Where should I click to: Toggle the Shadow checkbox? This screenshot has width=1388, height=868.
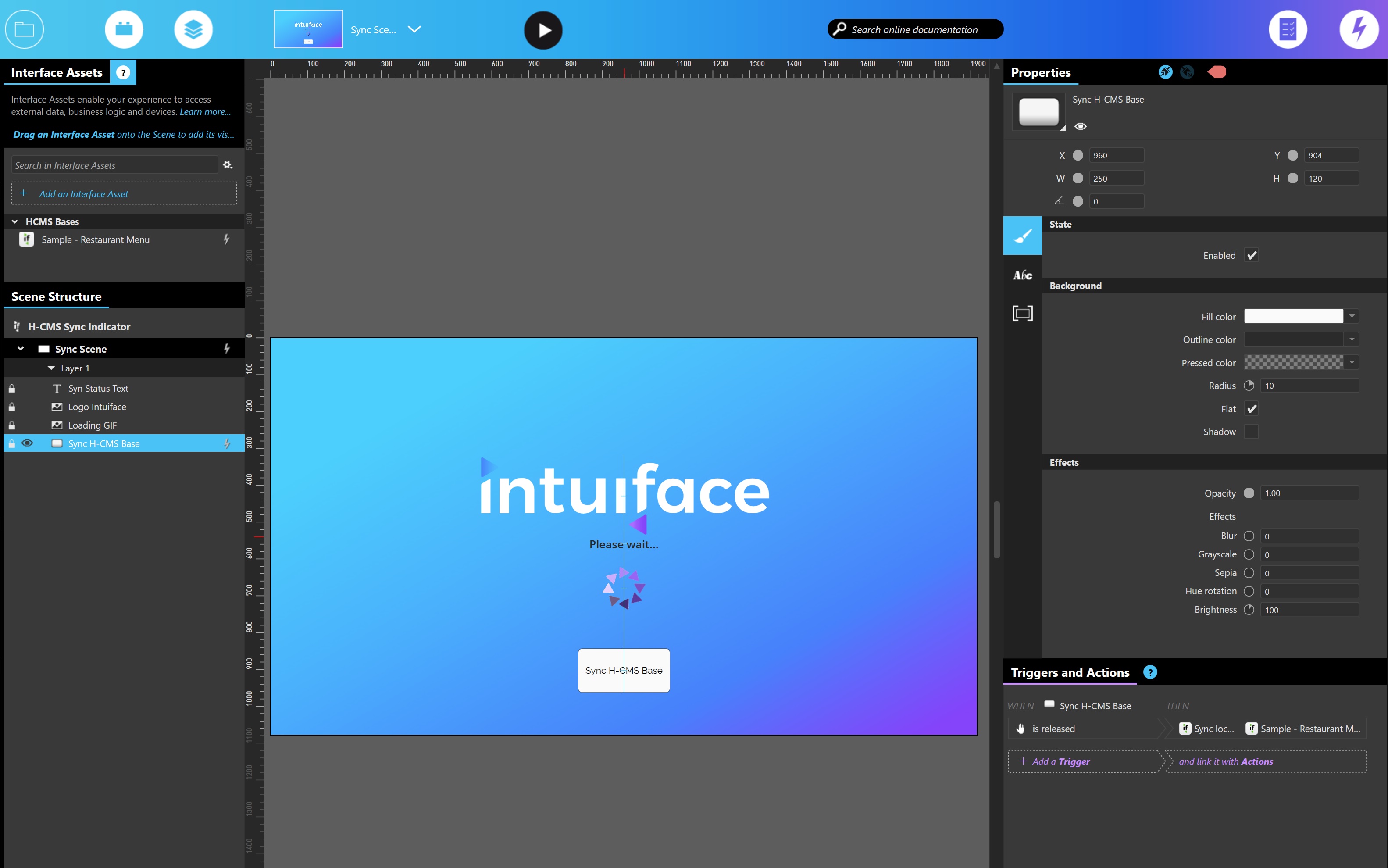pyautogui.click(x=1251, y=431)
